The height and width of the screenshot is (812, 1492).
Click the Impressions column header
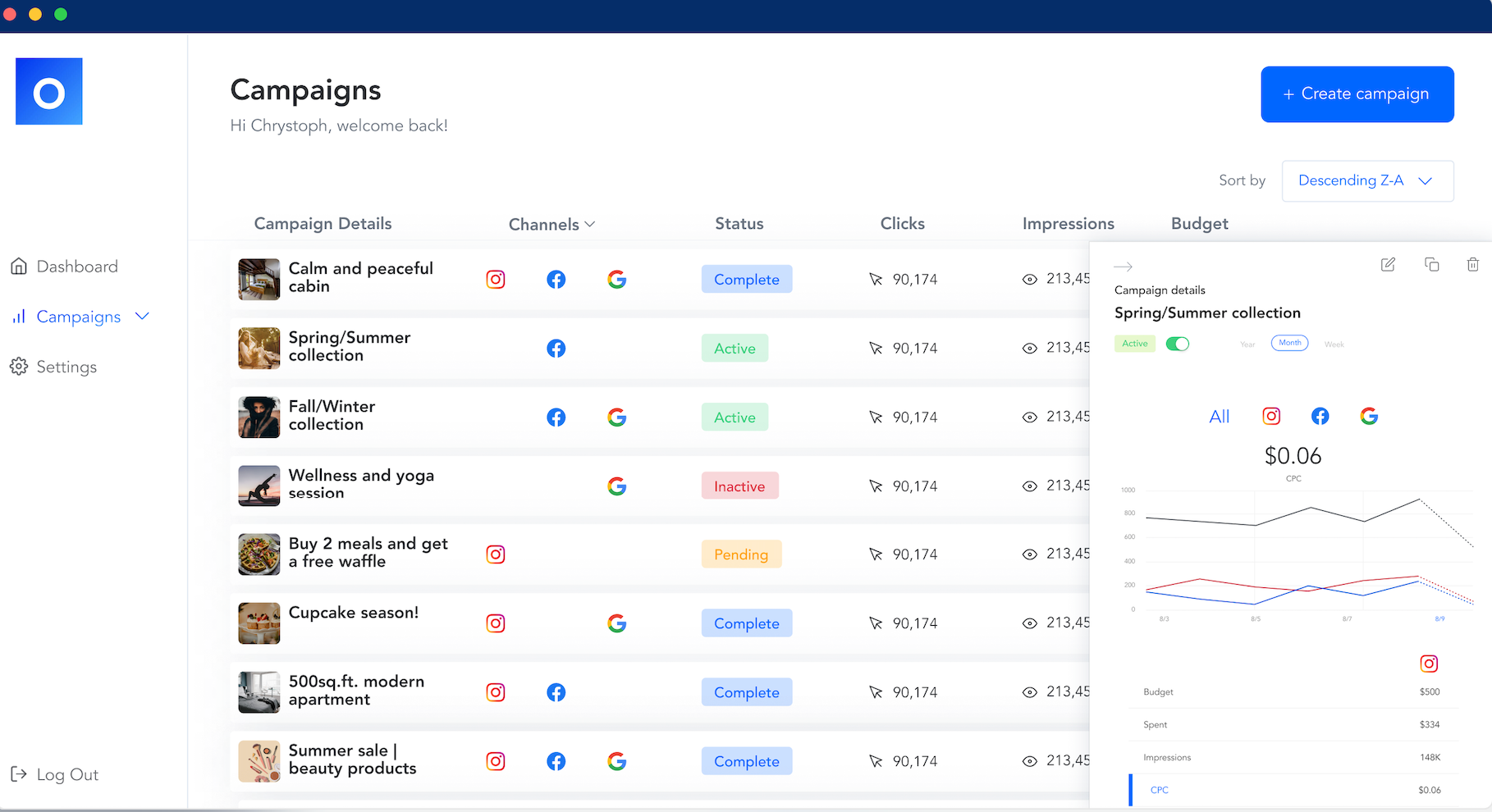pos(1069,223)
